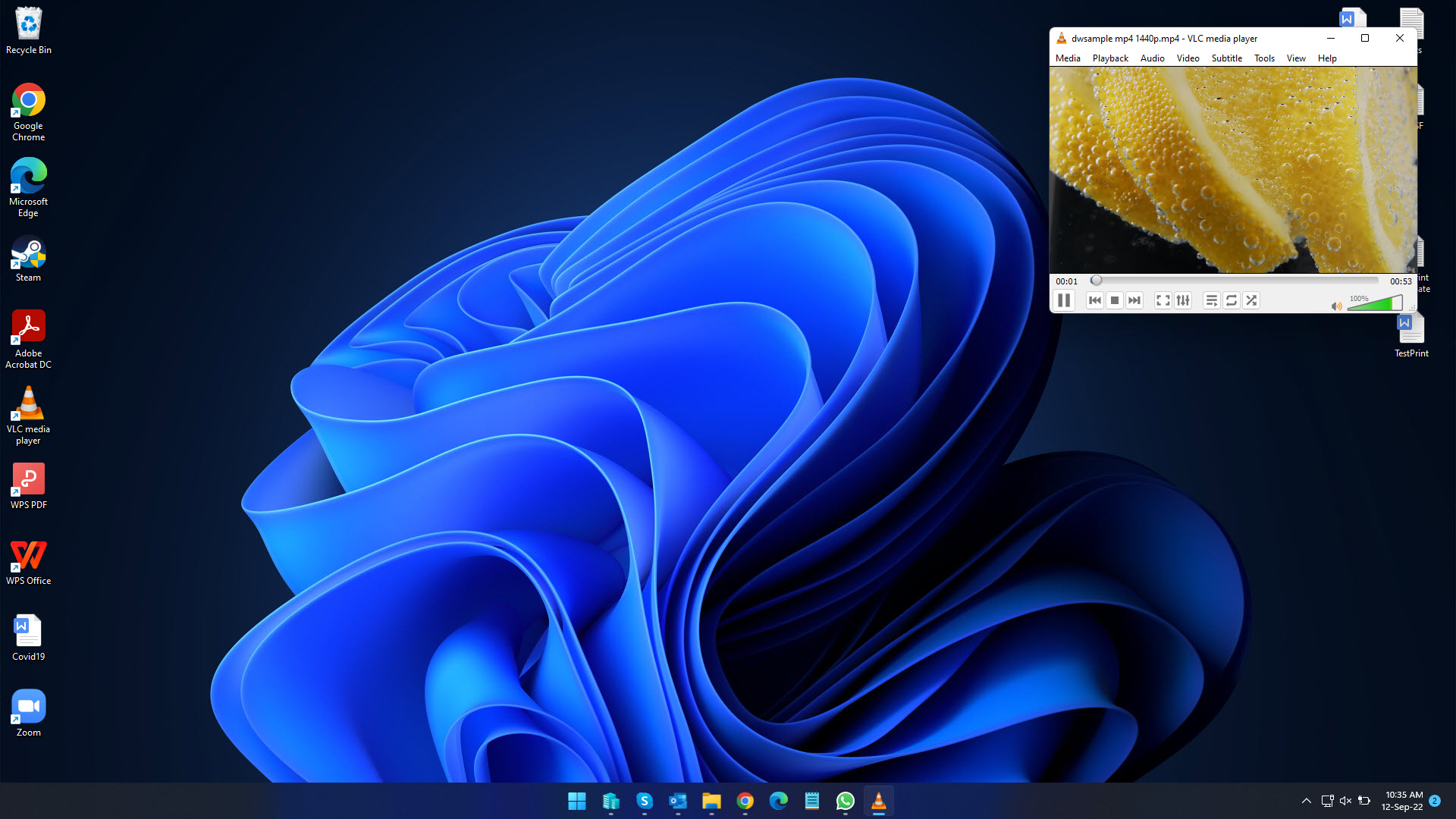Open the Audio menu

click(1151, 58)
